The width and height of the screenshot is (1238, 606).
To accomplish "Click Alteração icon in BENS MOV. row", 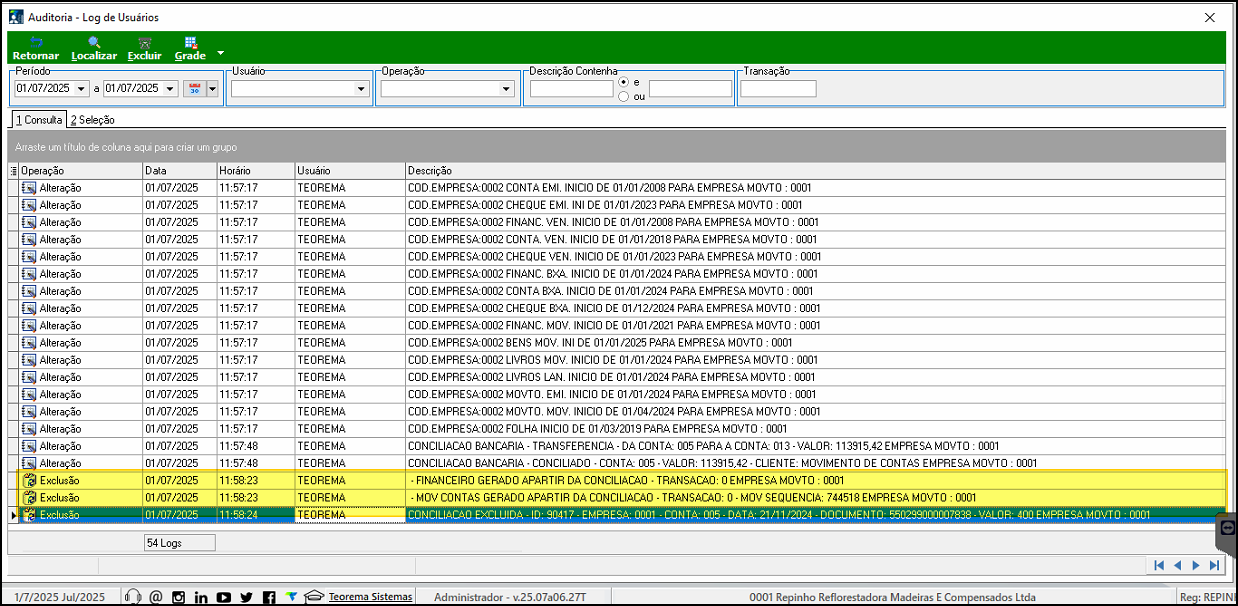I will pyautogui.click(x=29, y=342).
